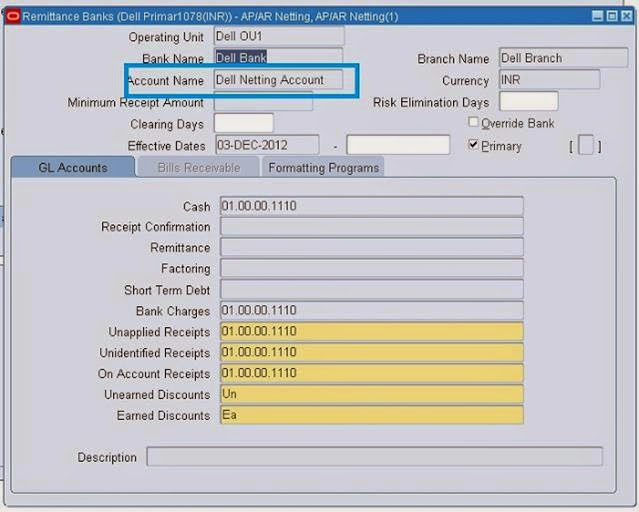
Task: Click the Currency field showing INR
Action: [550, 79]
